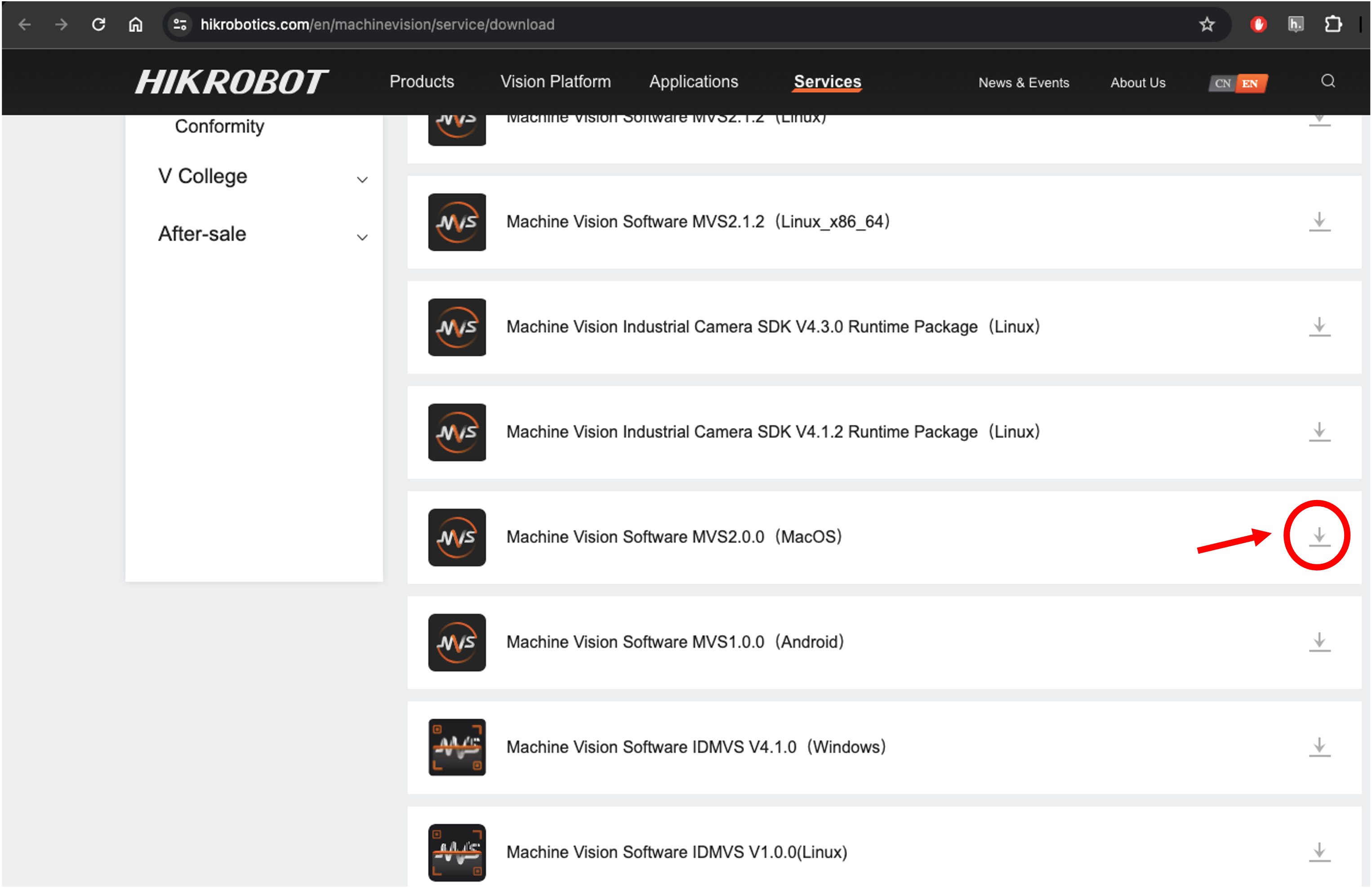1372x888 pixels.
Task: Download SDK V4.1.2 Runtime Package
Action: pos(1319,431)
